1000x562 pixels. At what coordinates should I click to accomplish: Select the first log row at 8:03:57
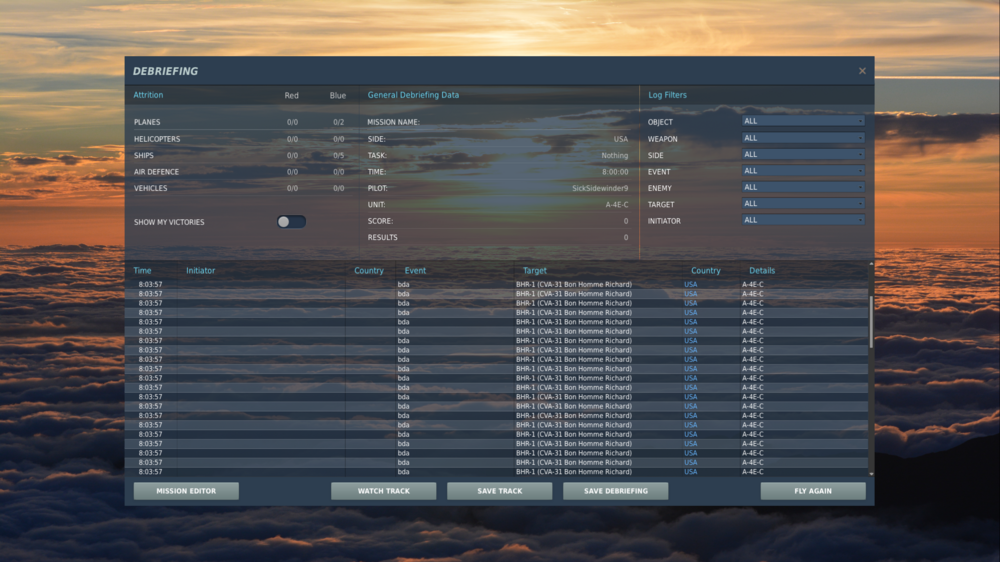[x=497, y=285]
